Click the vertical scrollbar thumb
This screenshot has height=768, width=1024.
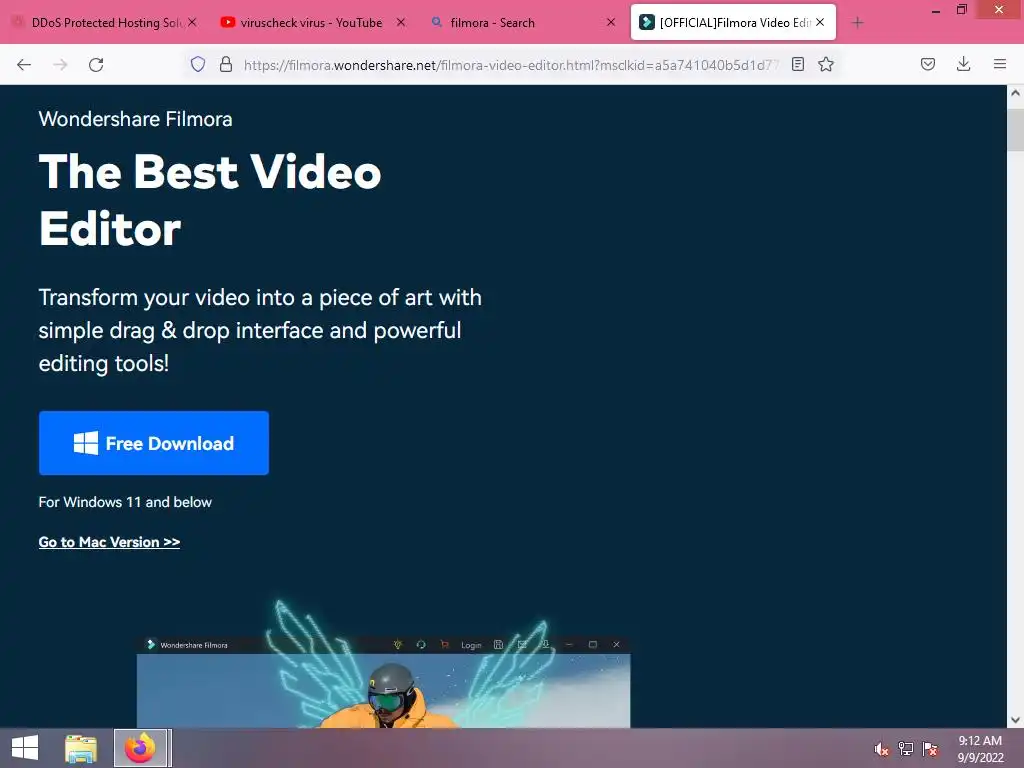(1015, 130)
